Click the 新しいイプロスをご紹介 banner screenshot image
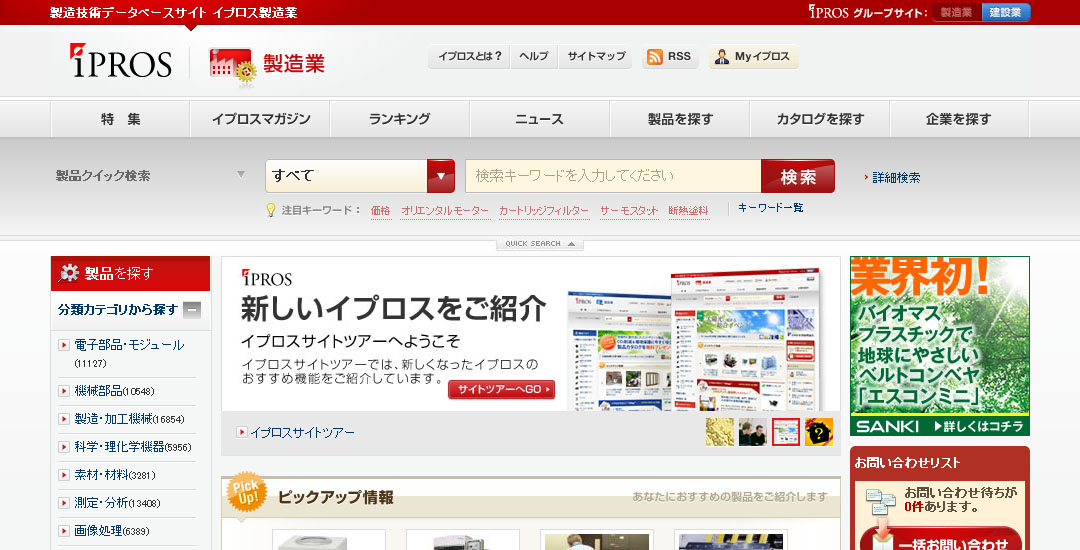The width and height of the screenshot is (1080, 550). (696, 339)
